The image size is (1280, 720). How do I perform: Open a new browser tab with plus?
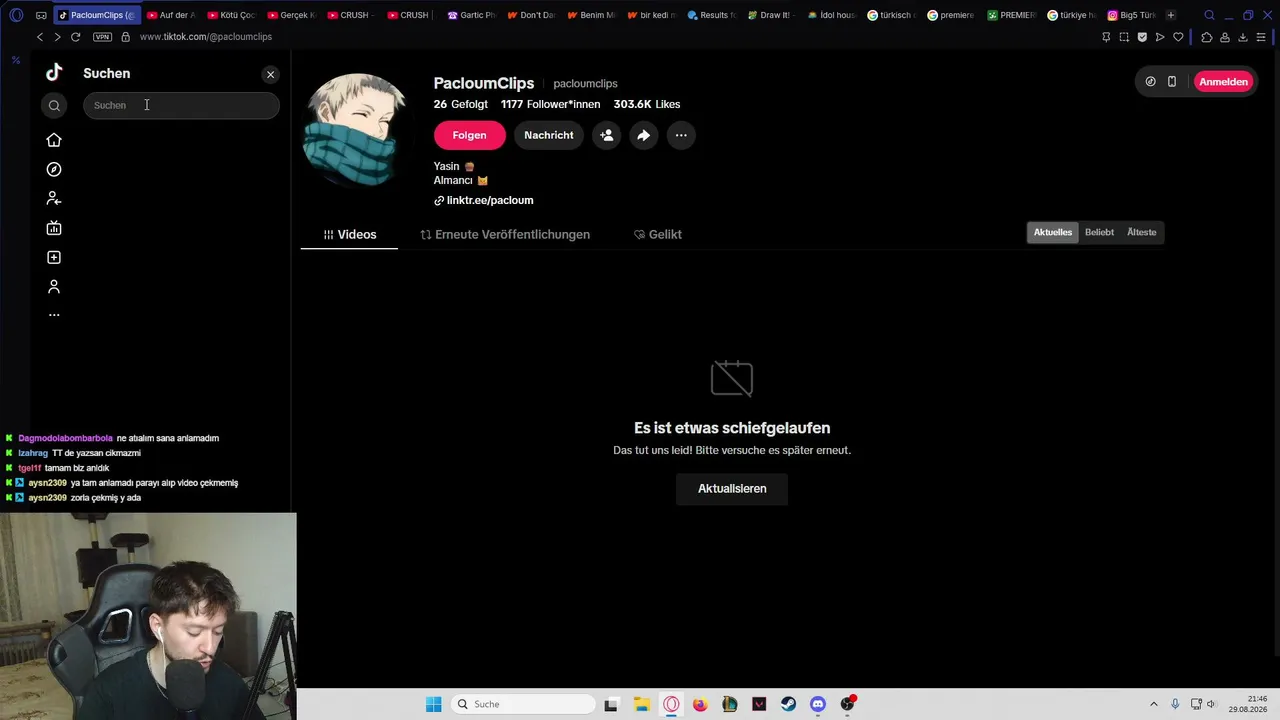click(x=1171, y=15)
